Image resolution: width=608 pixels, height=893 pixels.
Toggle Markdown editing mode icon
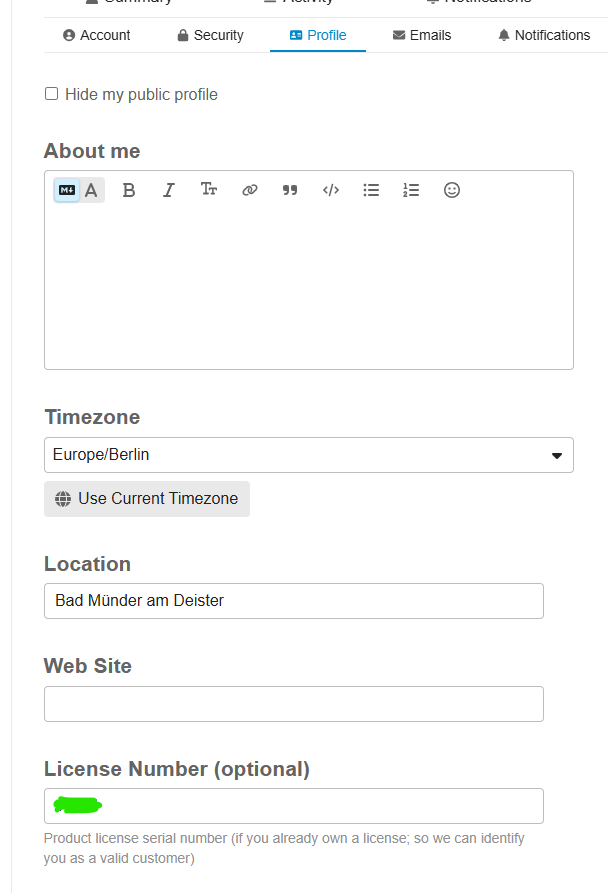pos(67,190)
